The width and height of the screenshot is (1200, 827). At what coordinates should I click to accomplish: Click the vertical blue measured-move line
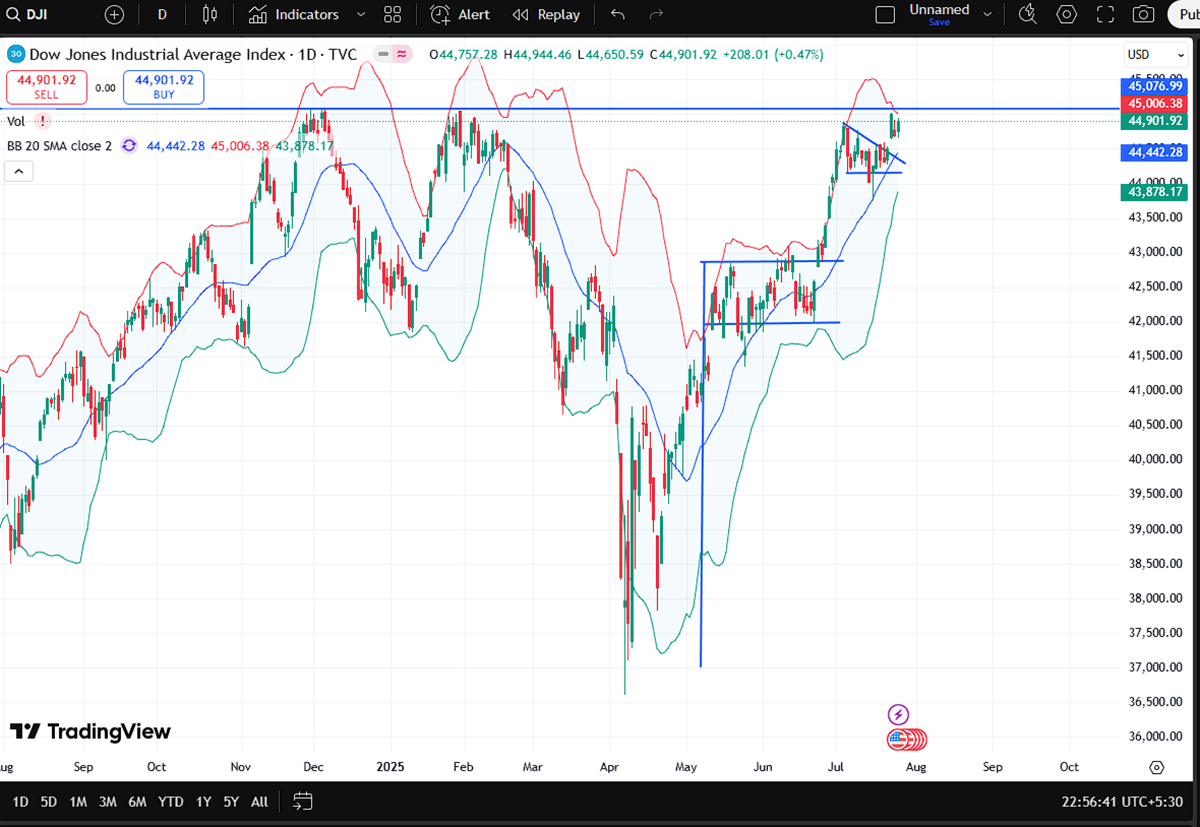pyautogui.click(x=702, y=465)
